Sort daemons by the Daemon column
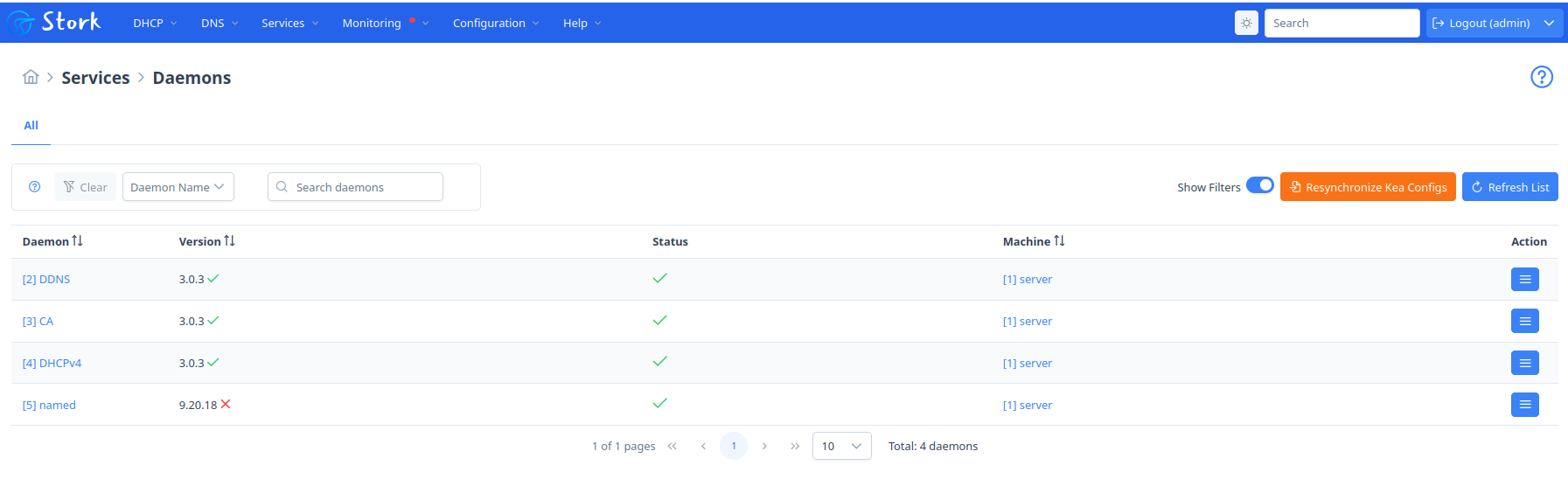This screenshot has height=486, width=1568. 52,241
